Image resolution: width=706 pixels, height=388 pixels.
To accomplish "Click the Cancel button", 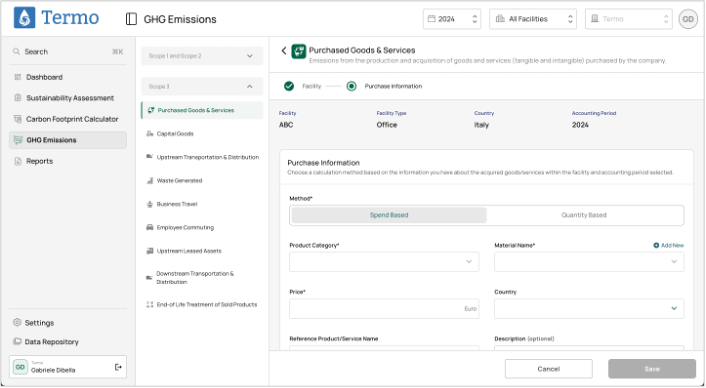I will point(548,369).
